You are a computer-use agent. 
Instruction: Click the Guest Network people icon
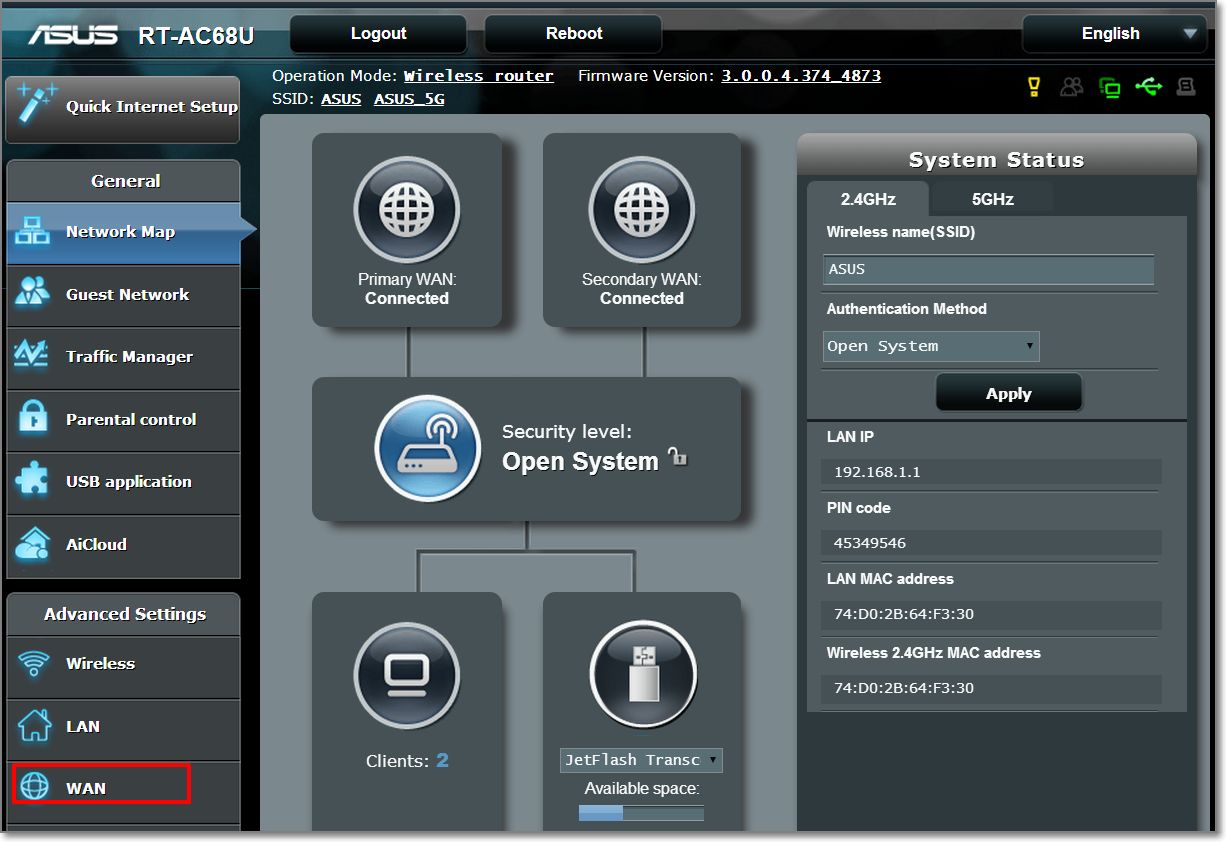[33, 294]
